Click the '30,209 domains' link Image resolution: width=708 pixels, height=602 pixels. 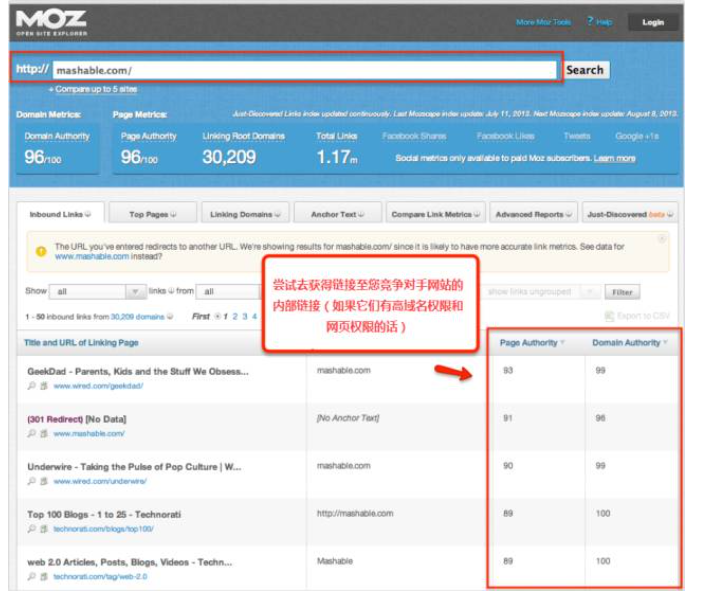tap(137, 317)
